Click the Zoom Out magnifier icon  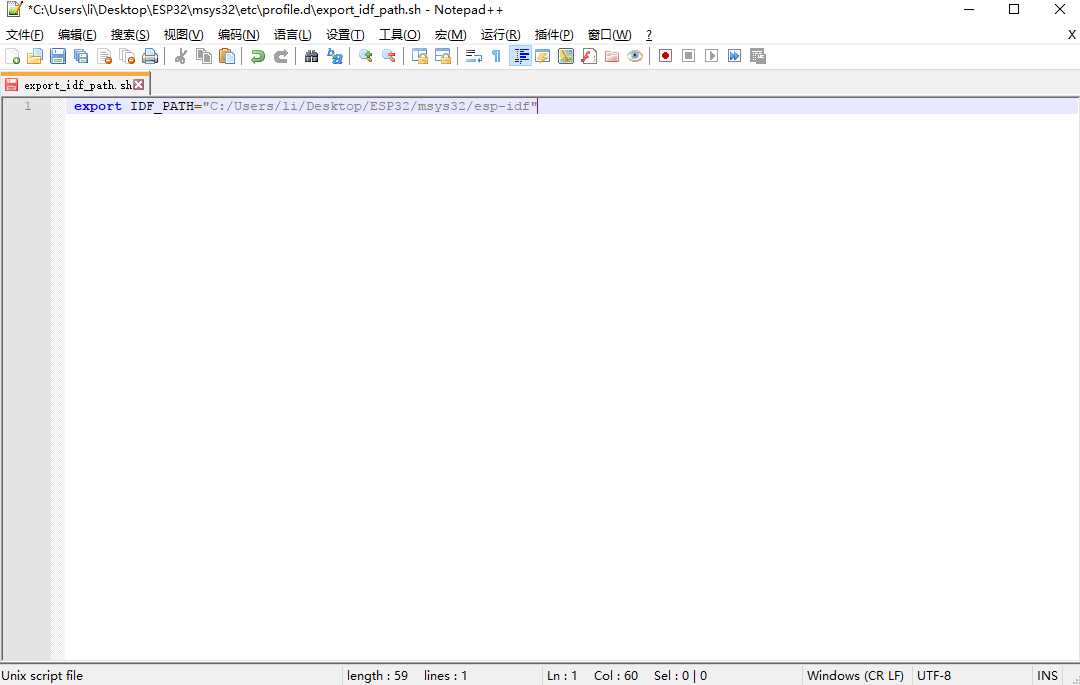(x=389, y=56)
